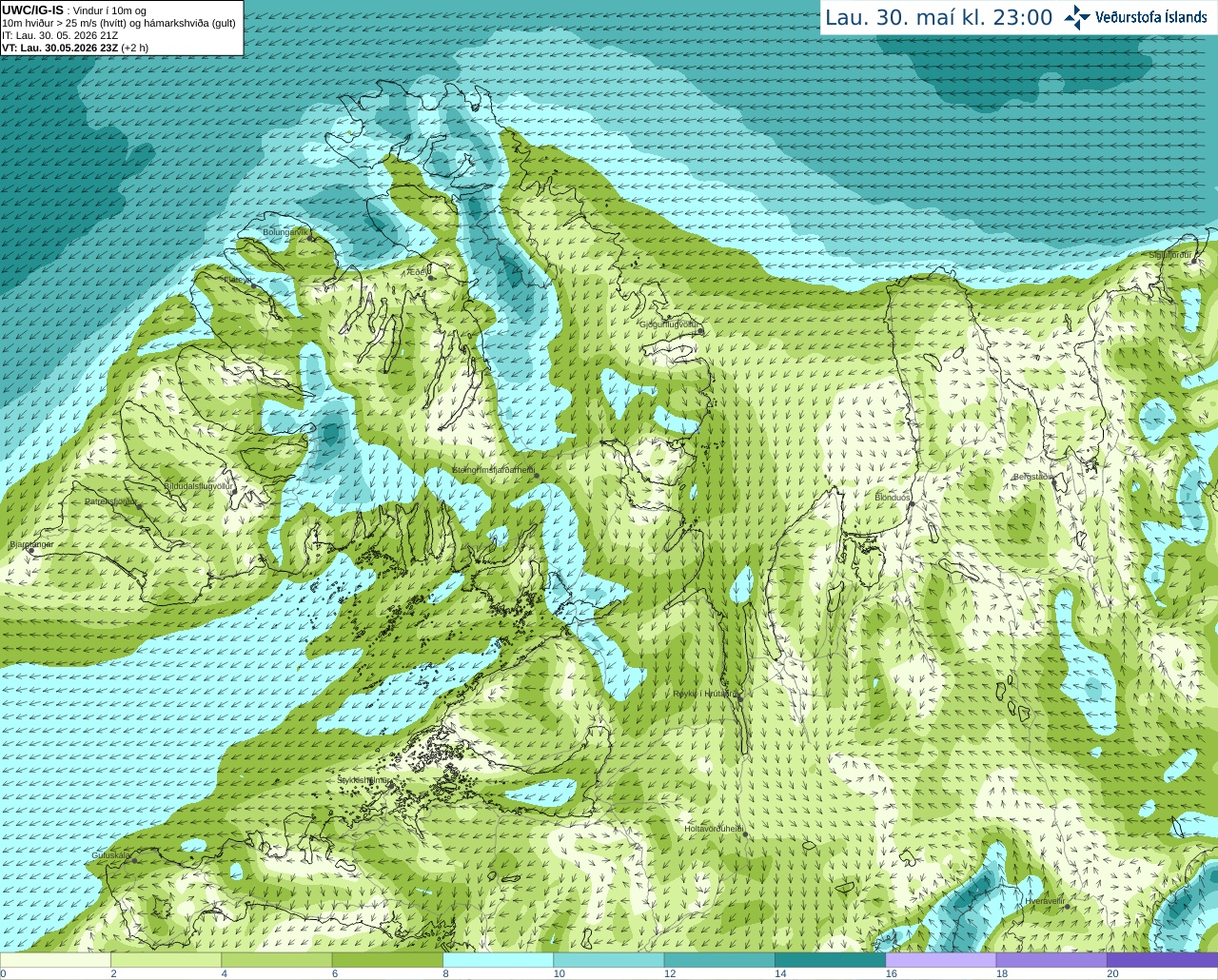The image size is (1218, 980).
Task: Click the Steingrímsfjarðarheiði station marker
Action: (537, 476)
